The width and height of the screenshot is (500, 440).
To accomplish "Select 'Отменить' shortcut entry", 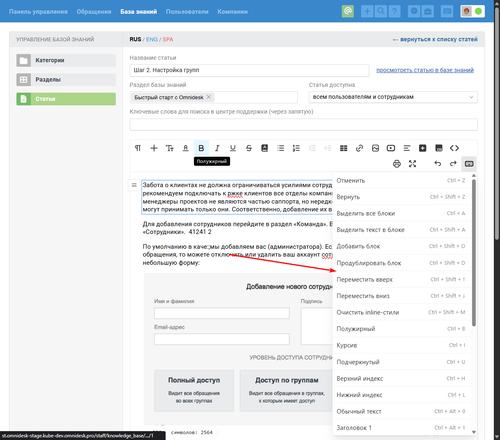I will click(401, 180).
